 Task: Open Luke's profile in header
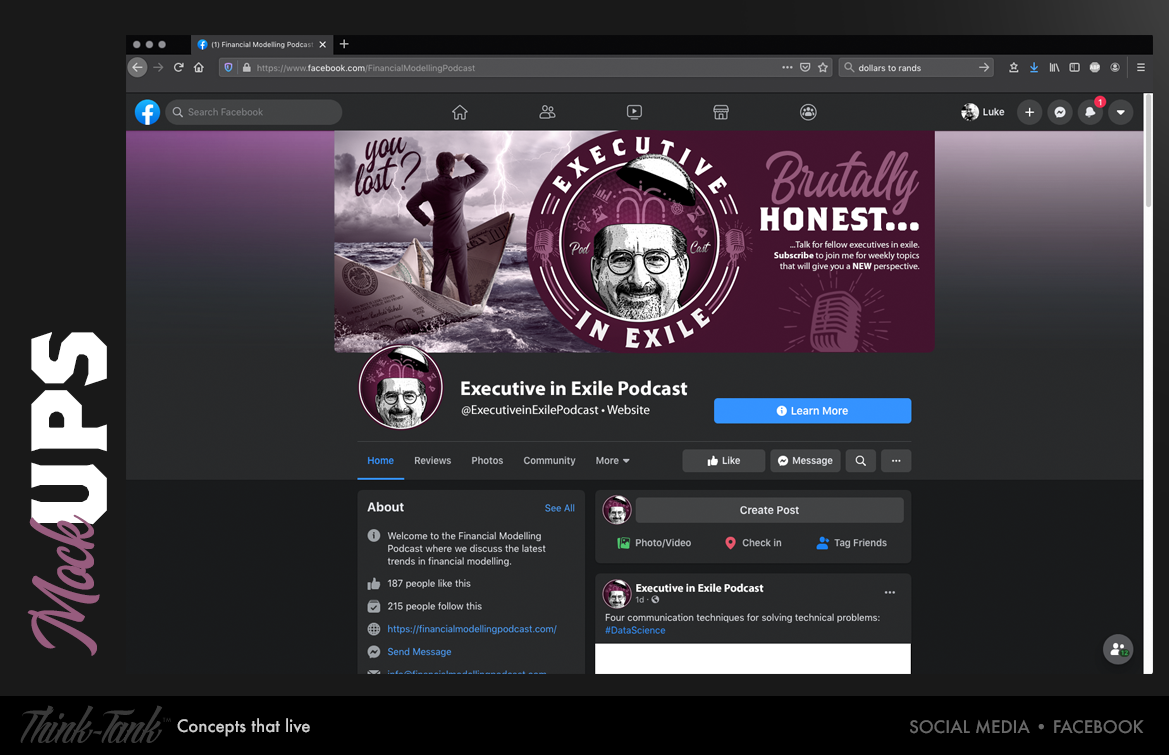coord(983,113)
